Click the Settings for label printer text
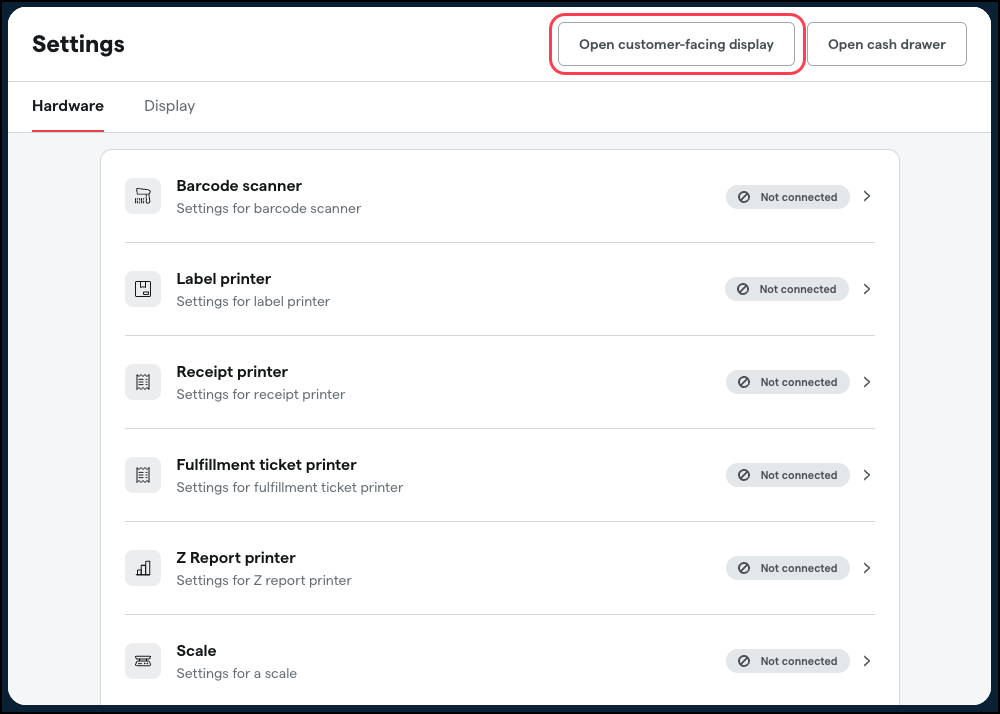This screenshot has width=1000, height=714. point(253,301)
